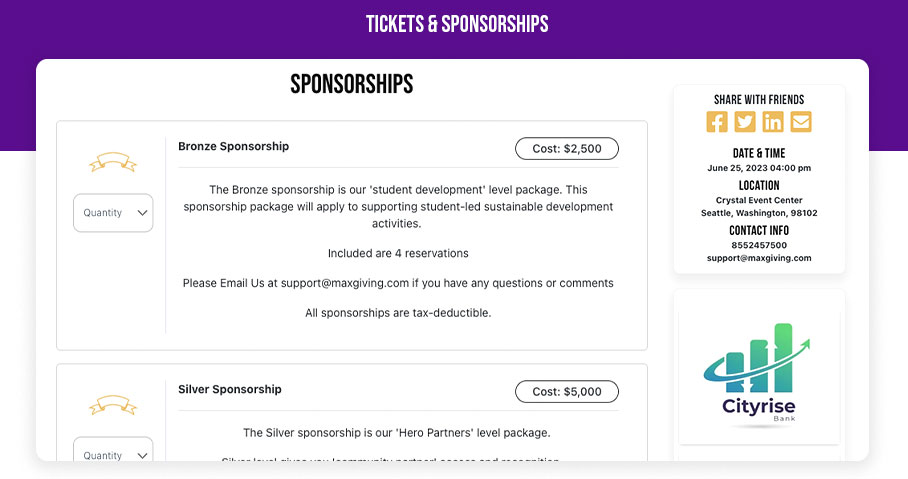Click support@maxgiving.com in Contact Info
The width and height of the screenshot is (908, 479).
tap(759, 258)
